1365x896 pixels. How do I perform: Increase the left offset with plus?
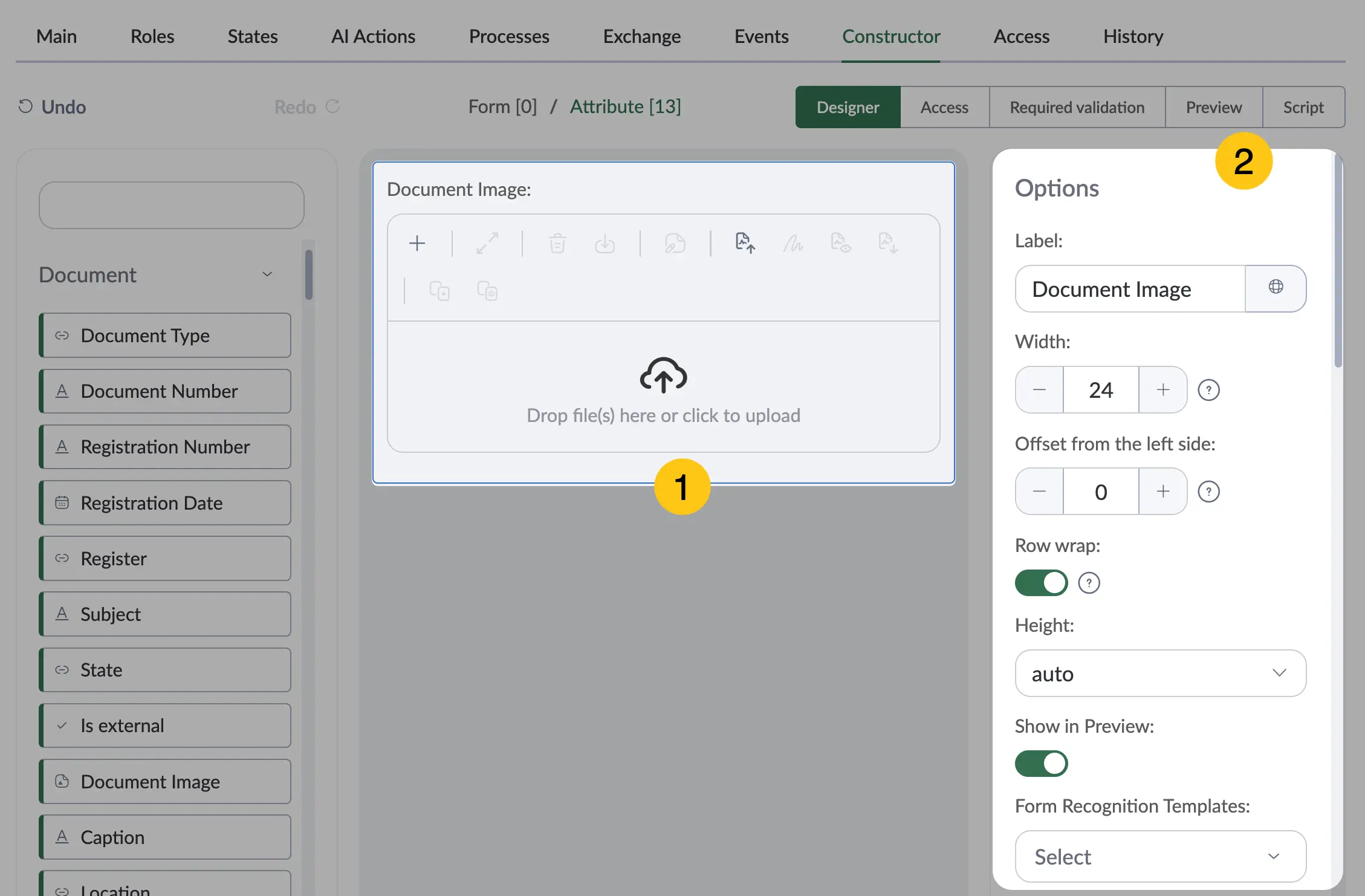click(x=1163, y=492)
